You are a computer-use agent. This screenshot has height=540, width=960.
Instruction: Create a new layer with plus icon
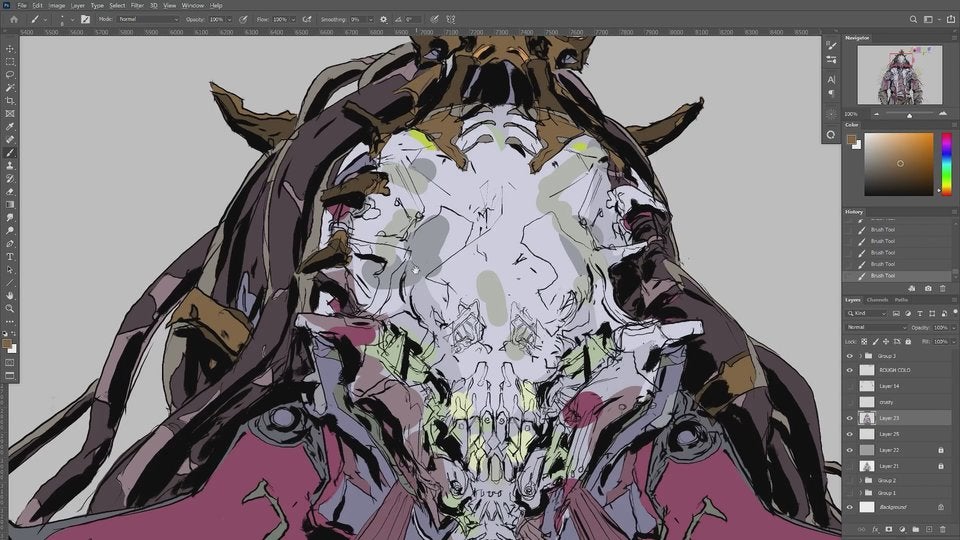[x=929, y=529]
